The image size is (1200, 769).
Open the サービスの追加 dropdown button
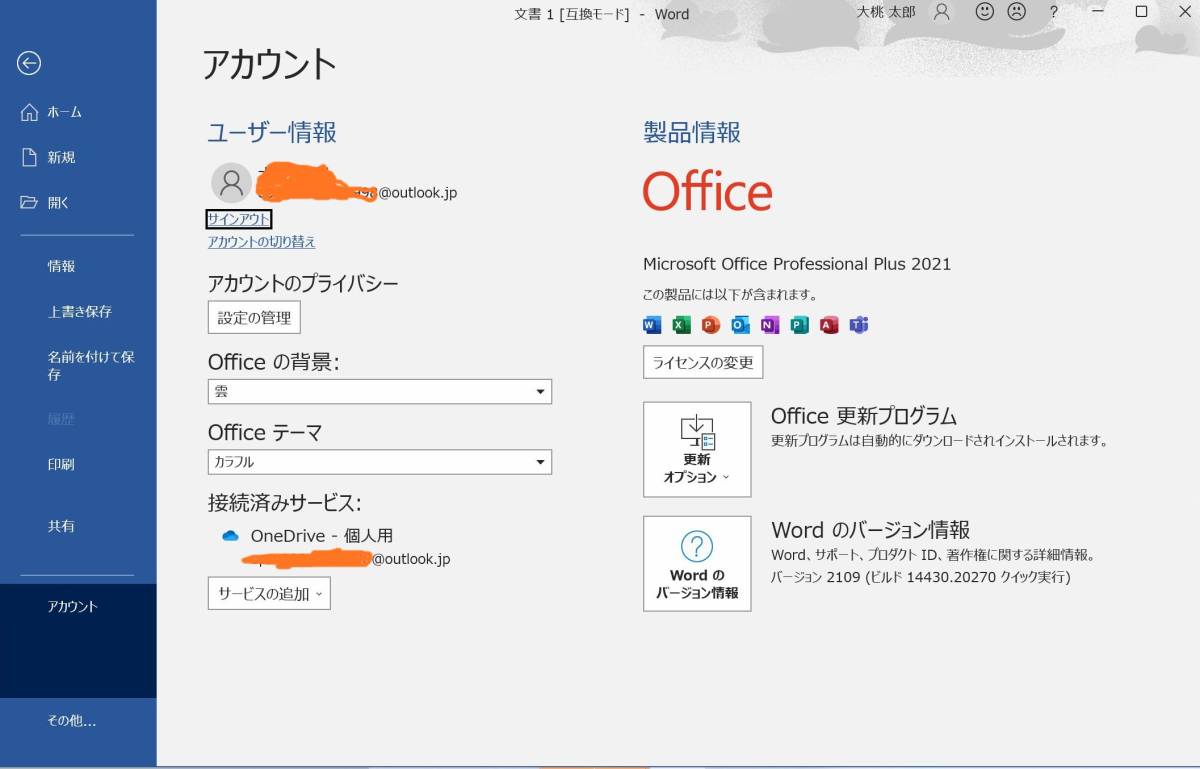269,593
